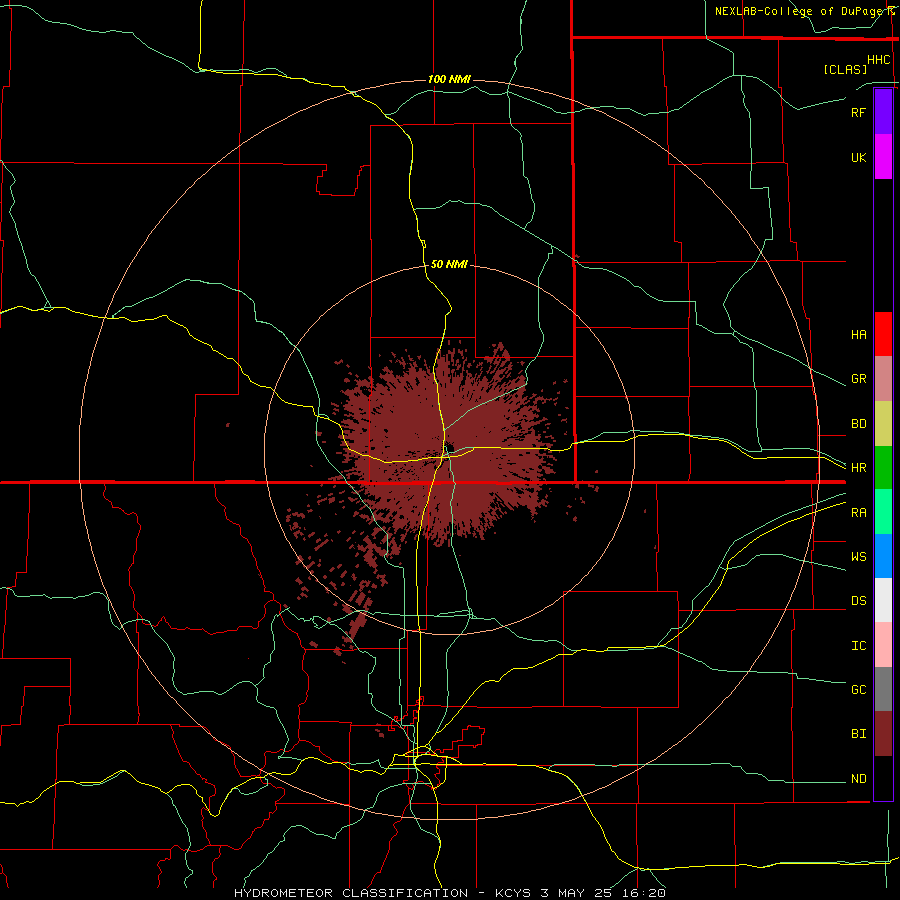Click the purple RF color swatch
The image size is (900, 900).
[883, 112]
